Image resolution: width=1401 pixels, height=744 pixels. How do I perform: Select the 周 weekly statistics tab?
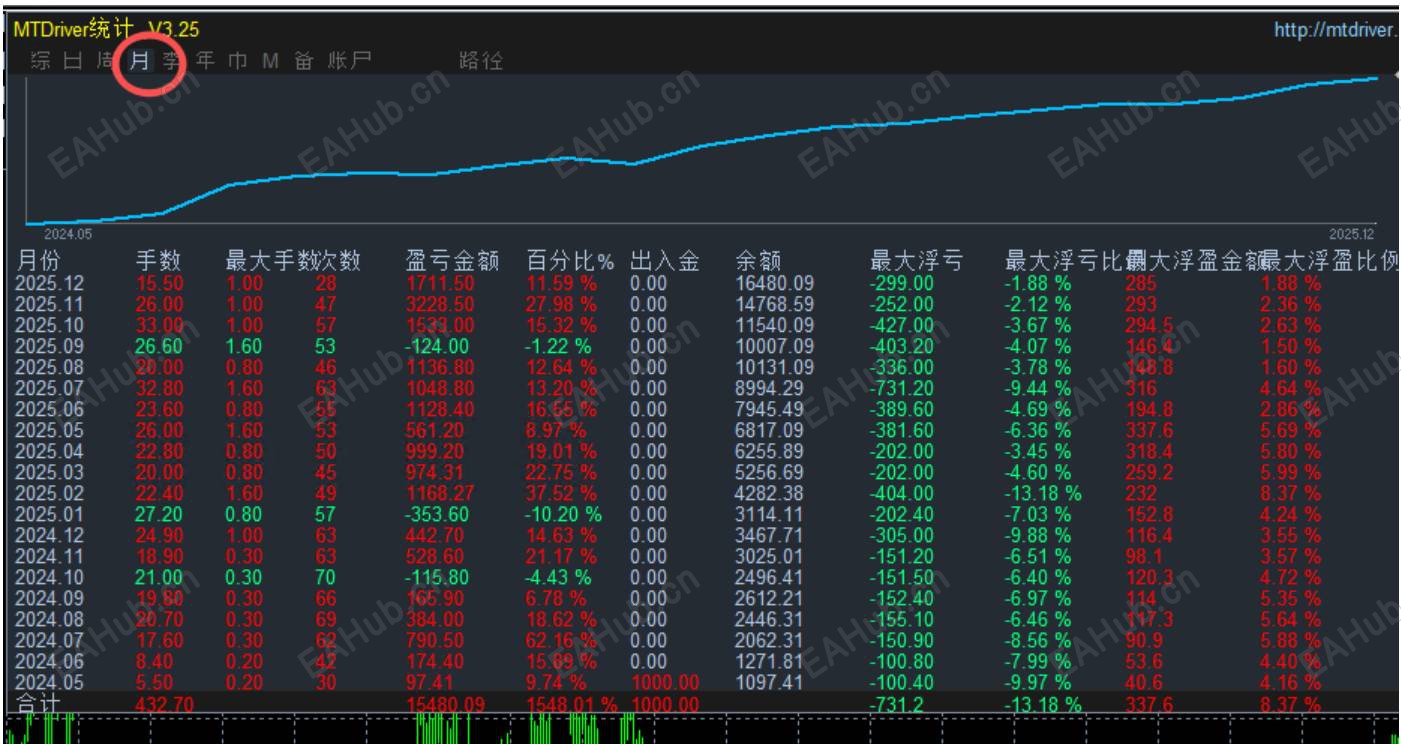pyautogui.click(x=105, y=61)
